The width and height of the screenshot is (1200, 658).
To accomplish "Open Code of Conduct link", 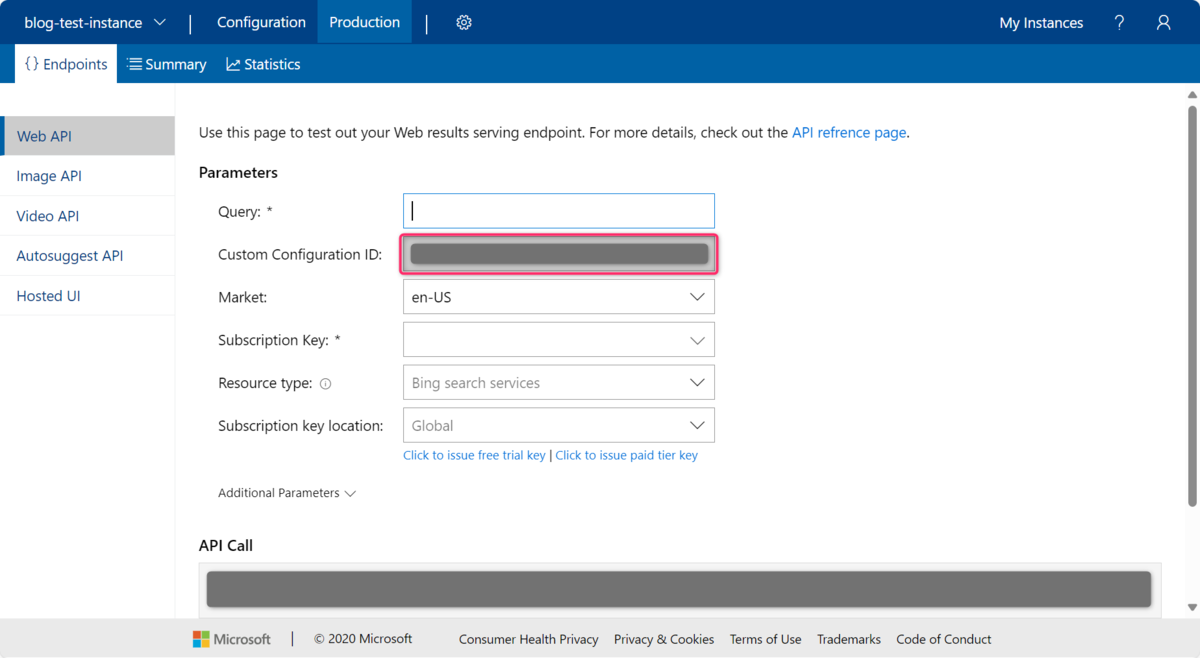I will click(x=944, y=639).
